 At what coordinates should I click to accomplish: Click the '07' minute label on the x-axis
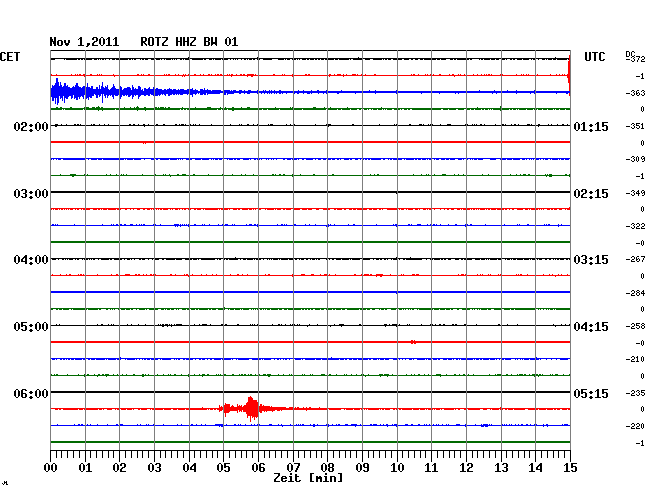[293, 468]
